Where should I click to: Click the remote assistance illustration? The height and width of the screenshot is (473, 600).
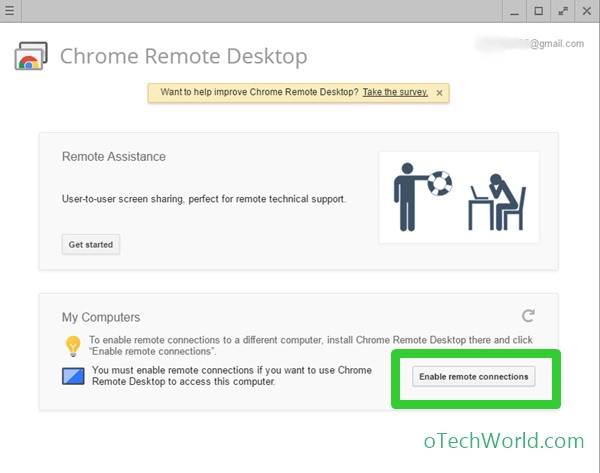pos(459,197)
